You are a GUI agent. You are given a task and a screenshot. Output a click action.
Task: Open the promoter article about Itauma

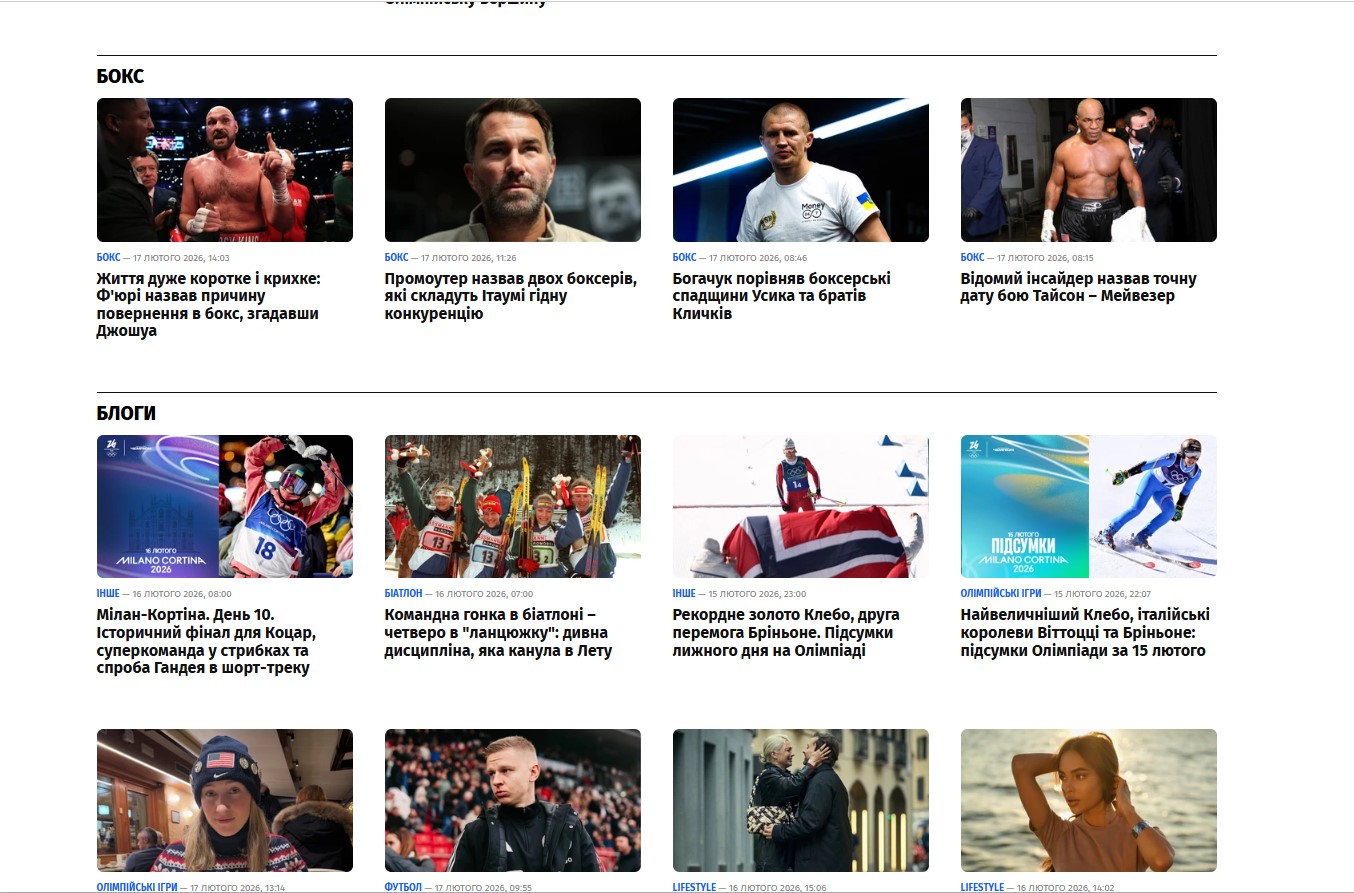click(510, 296)
